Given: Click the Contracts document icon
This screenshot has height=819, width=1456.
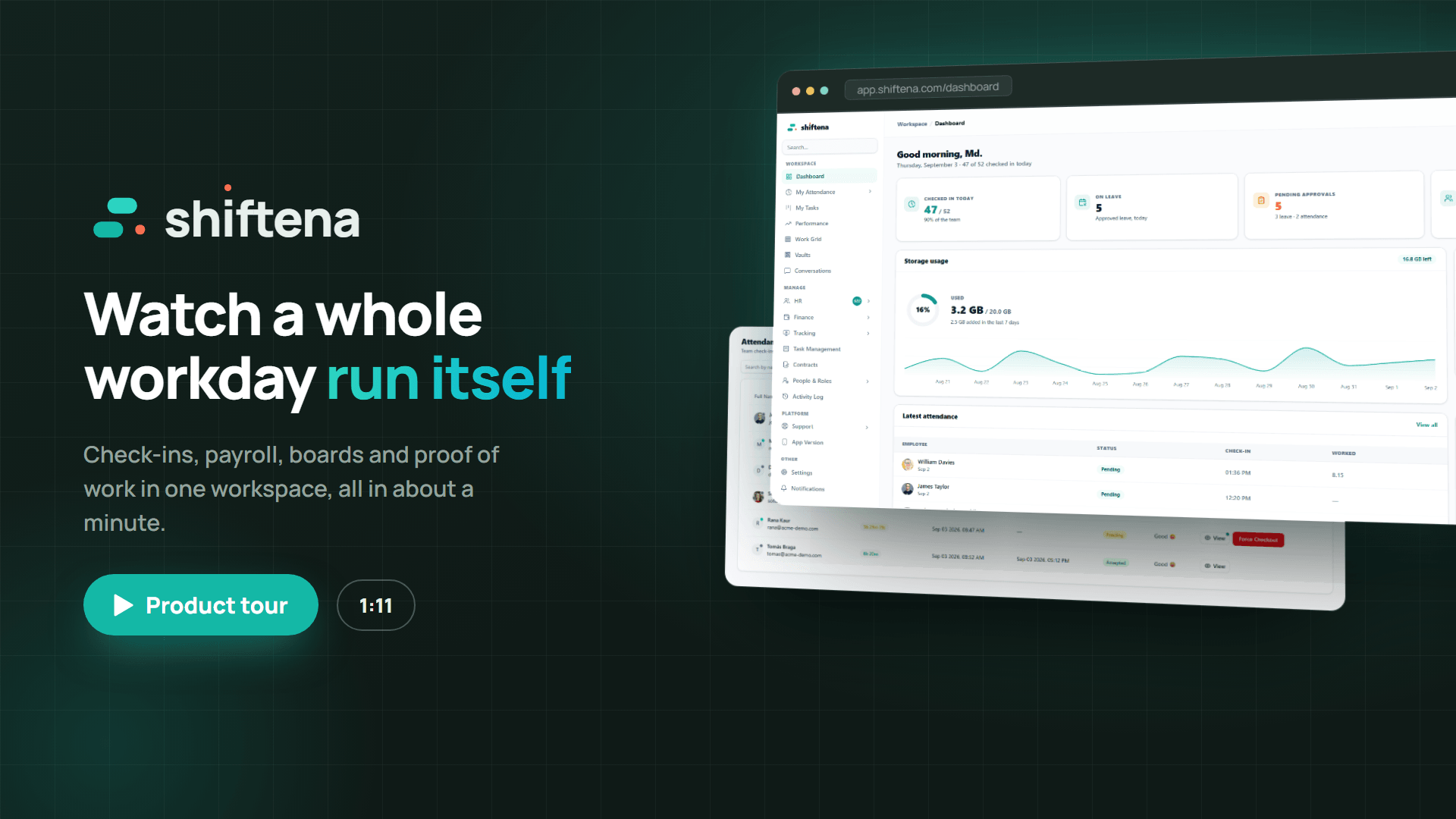Looking at the screenshot, I should [786, 365].
